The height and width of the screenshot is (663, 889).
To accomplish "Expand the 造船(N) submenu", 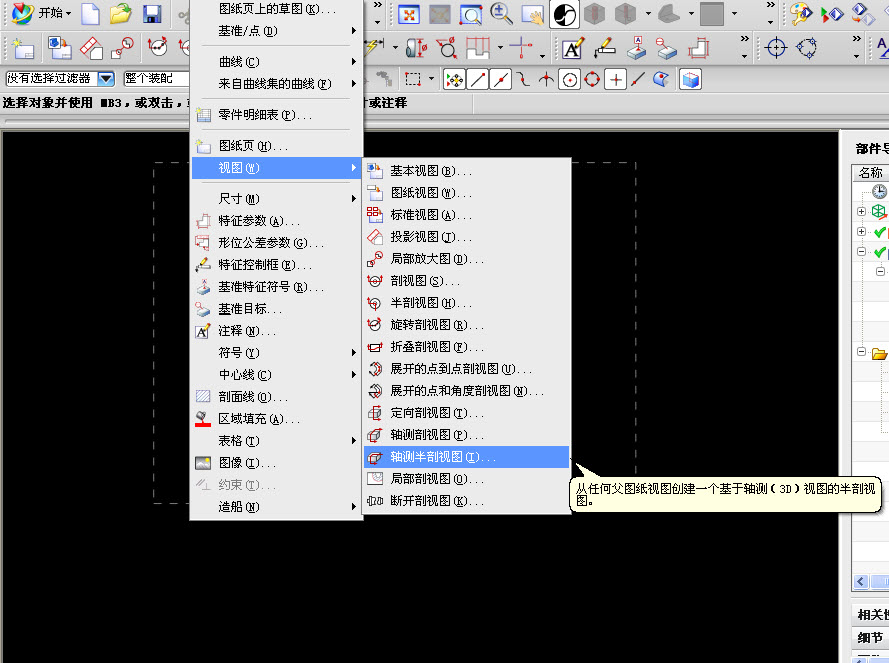I will point(276,506).
